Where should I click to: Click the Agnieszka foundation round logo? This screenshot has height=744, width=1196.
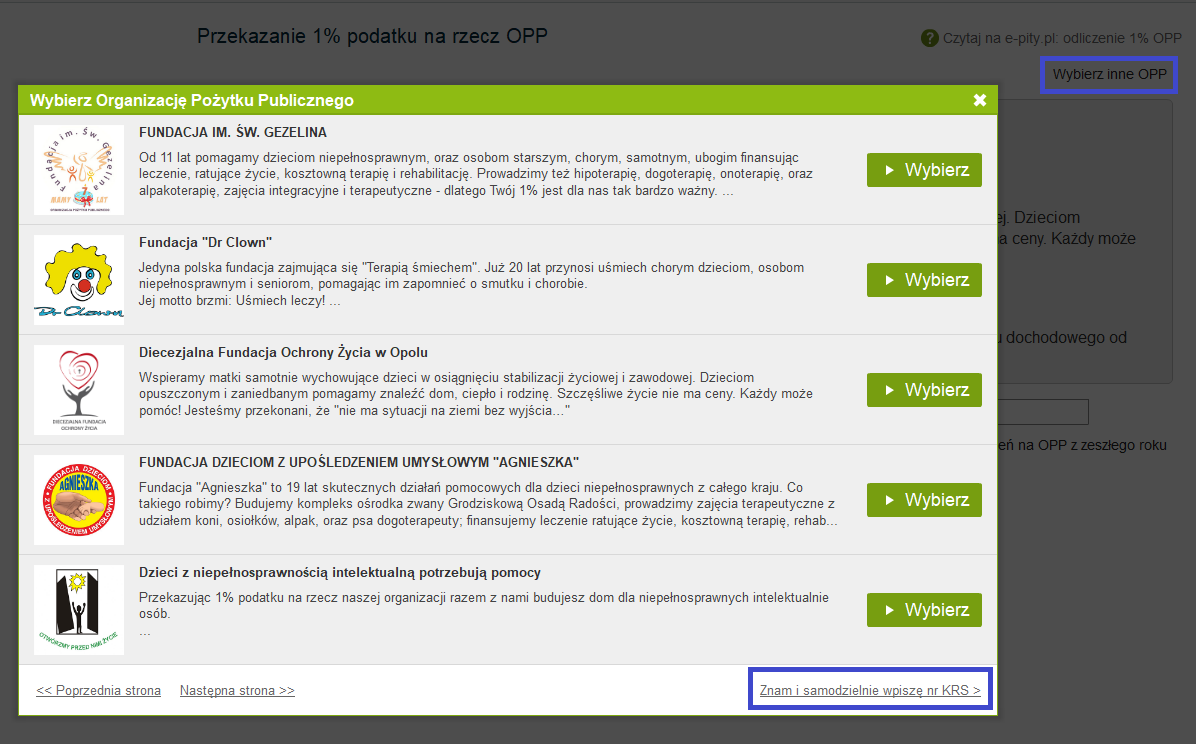tap(79, 500)
